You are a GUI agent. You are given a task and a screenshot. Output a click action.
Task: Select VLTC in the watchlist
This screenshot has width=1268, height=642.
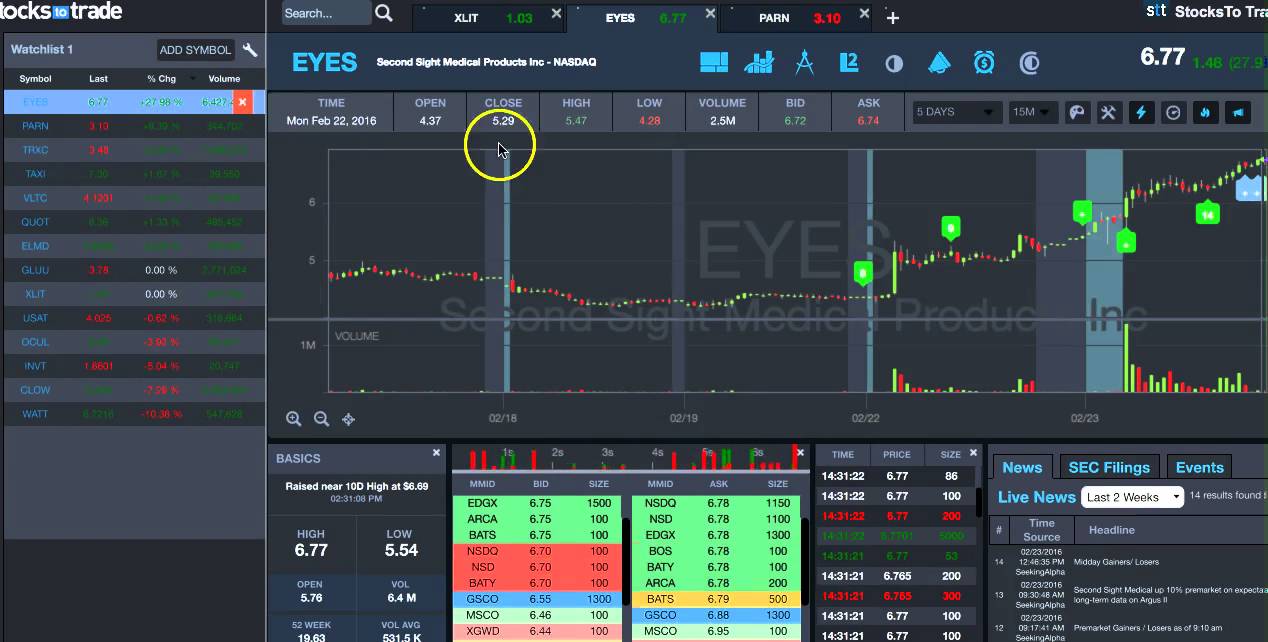coord(135,198)
